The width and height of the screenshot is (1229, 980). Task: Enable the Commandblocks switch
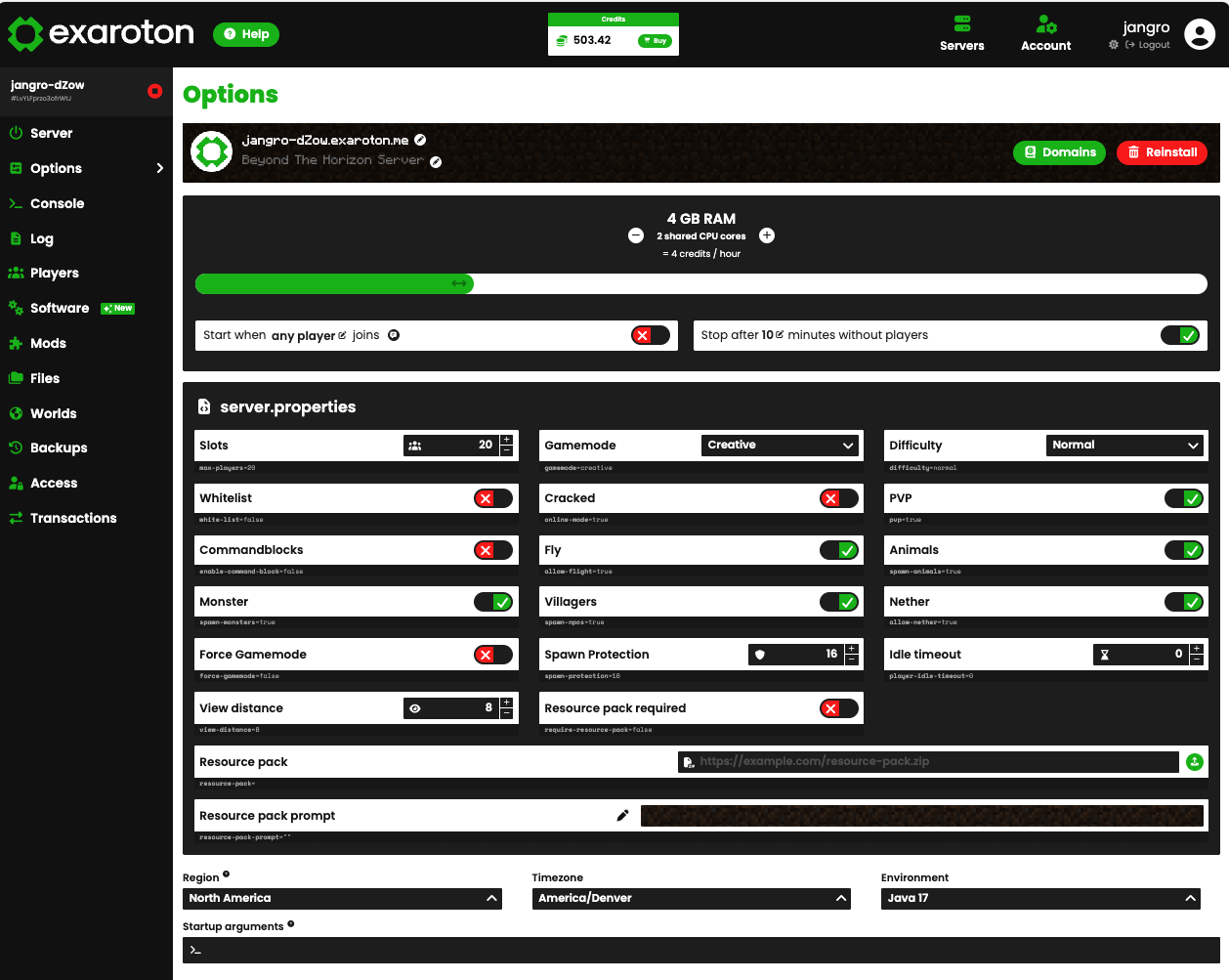(x=493, y=550)
